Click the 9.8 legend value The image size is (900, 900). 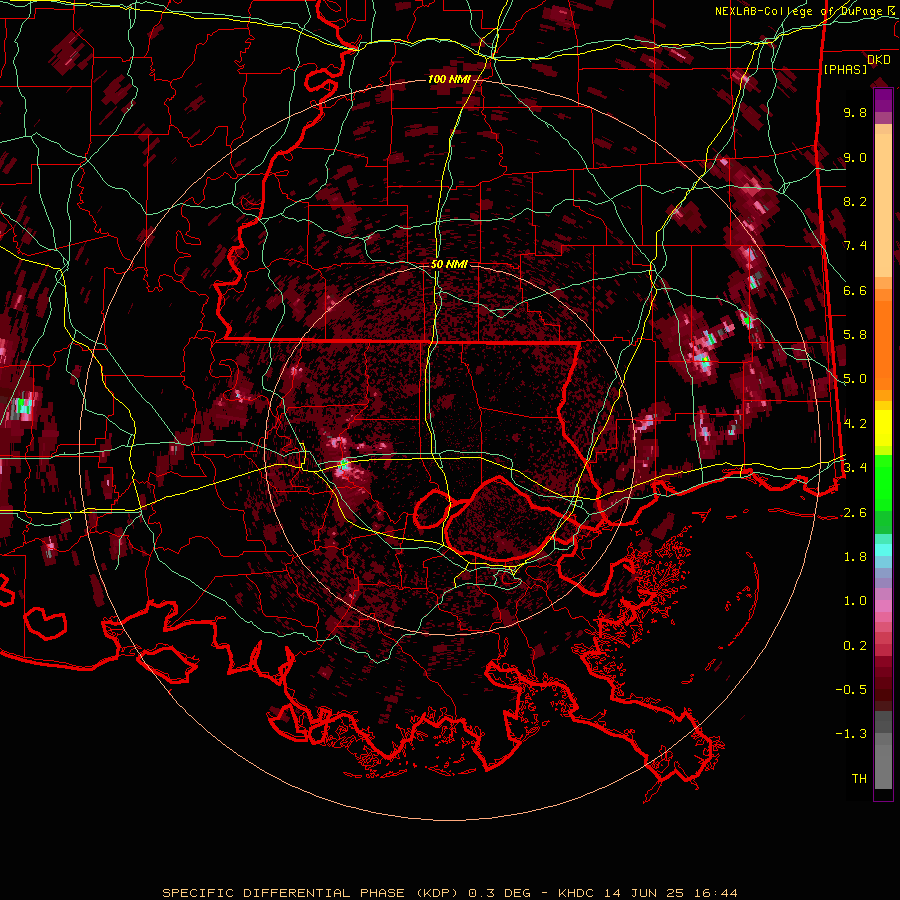(x=855, y=112)
